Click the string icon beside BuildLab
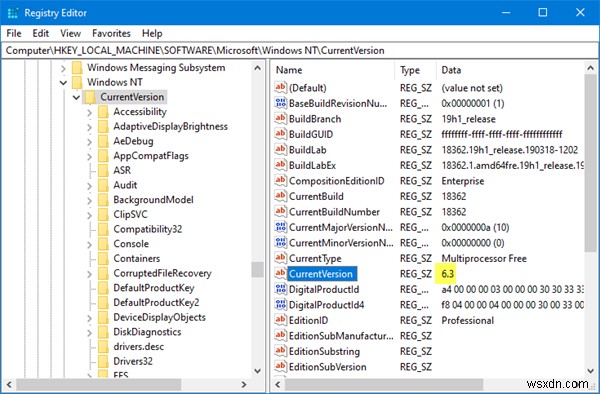 coord(280,150)
